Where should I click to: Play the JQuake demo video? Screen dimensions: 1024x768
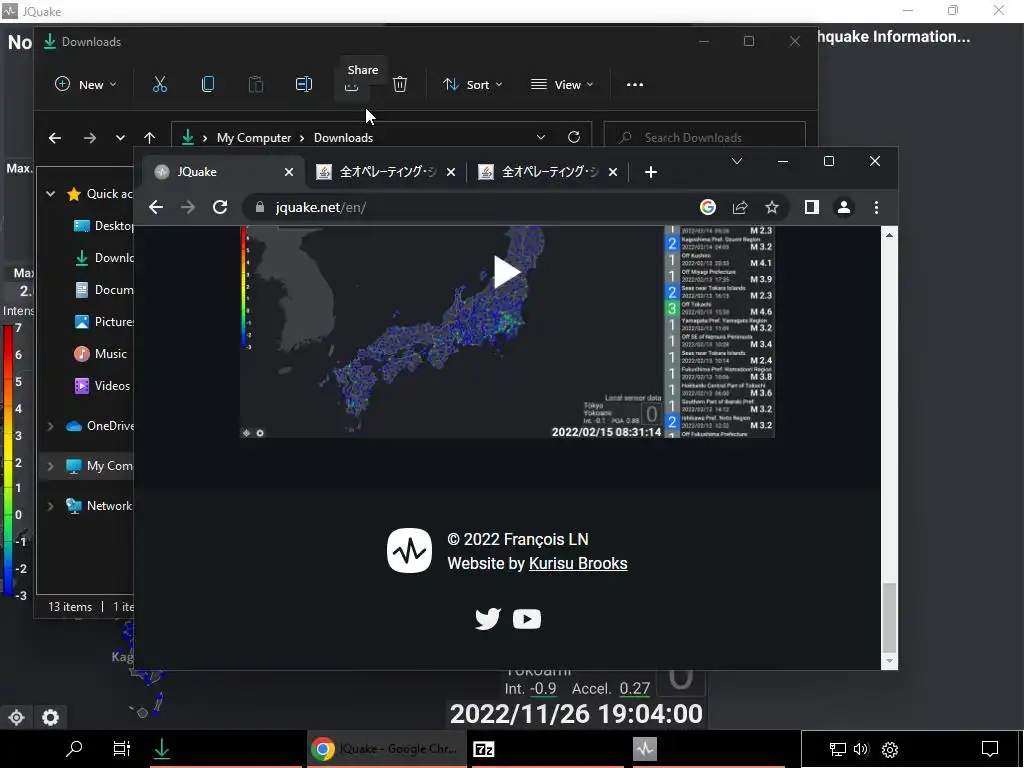tap(506, 272)
